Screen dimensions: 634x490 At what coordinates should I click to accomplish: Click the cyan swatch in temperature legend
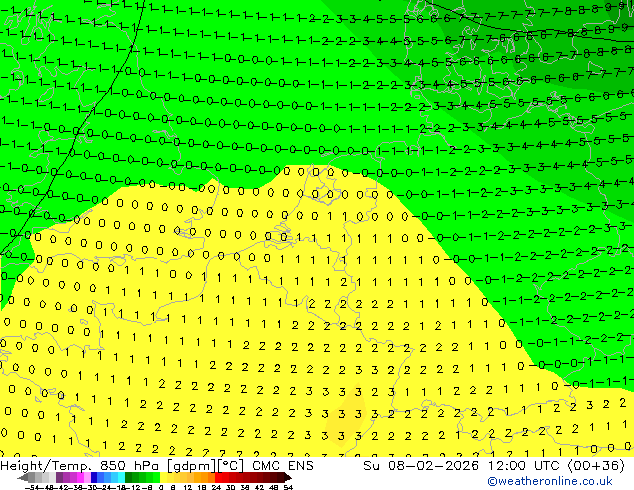click(121, 478)
